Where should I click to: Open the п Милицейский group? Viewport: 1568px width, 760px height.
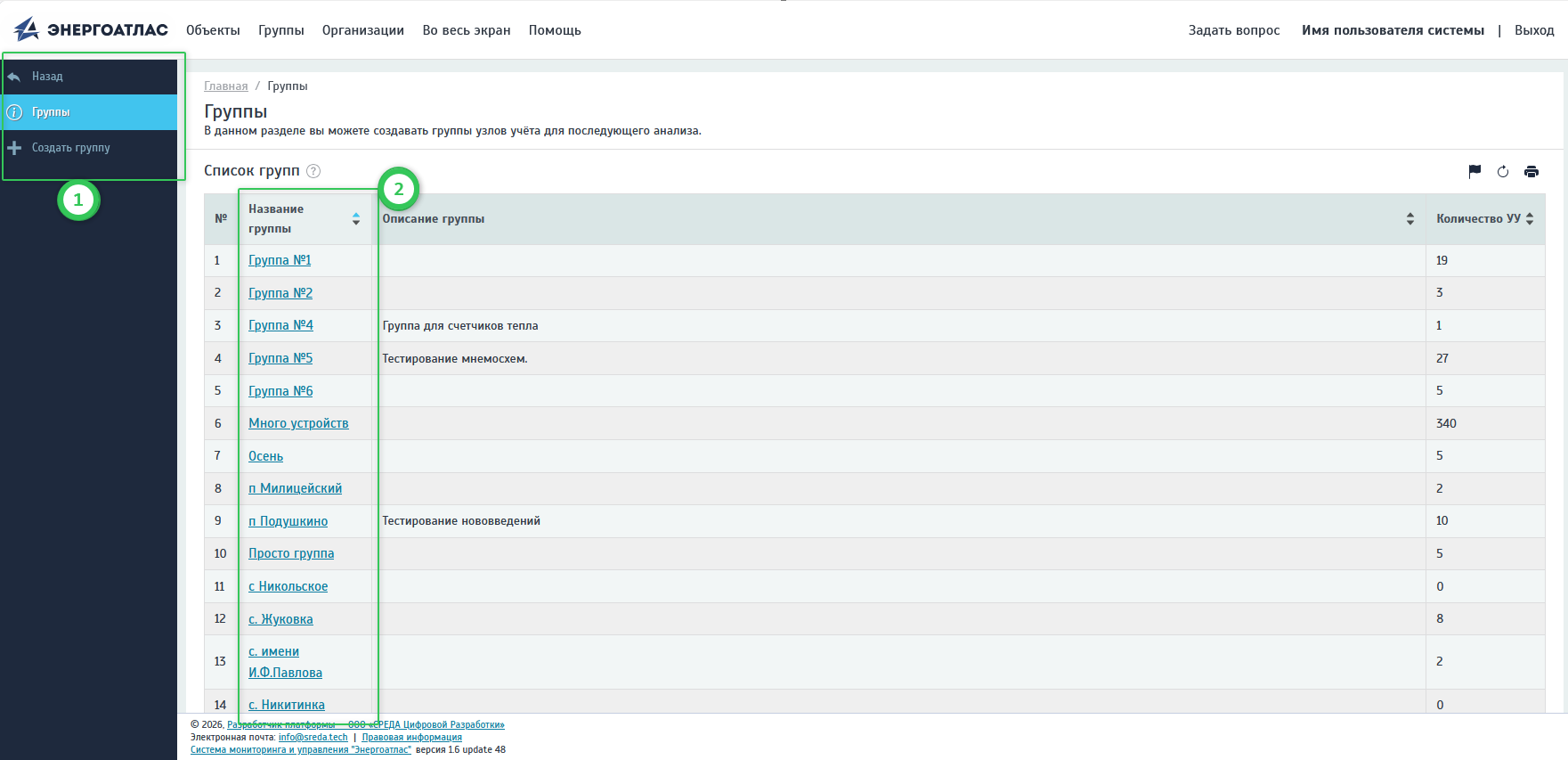pyautogui.click(x=295, y=488)
